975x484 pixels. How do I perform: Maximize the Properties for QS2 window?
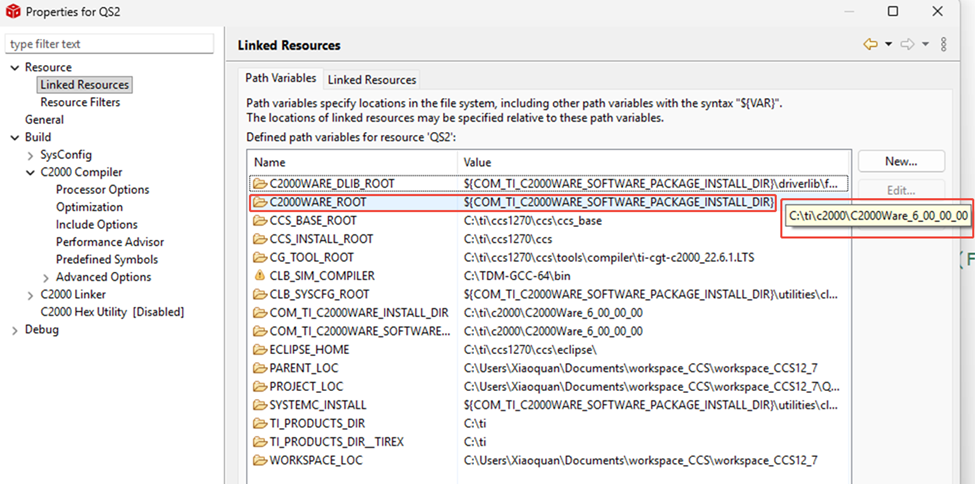[x=893, y=11]
